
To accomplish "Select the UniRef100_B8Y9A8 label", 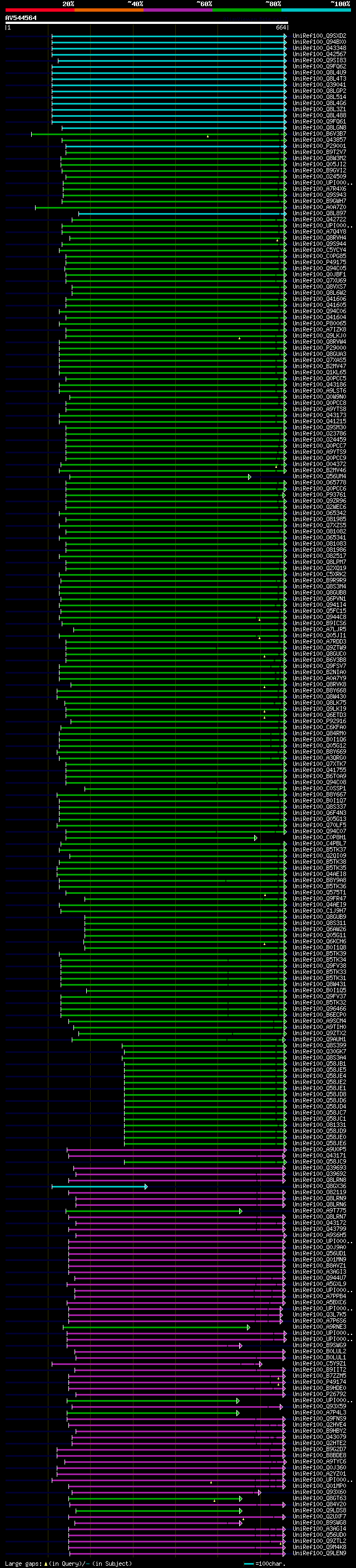I will point(319,880).
